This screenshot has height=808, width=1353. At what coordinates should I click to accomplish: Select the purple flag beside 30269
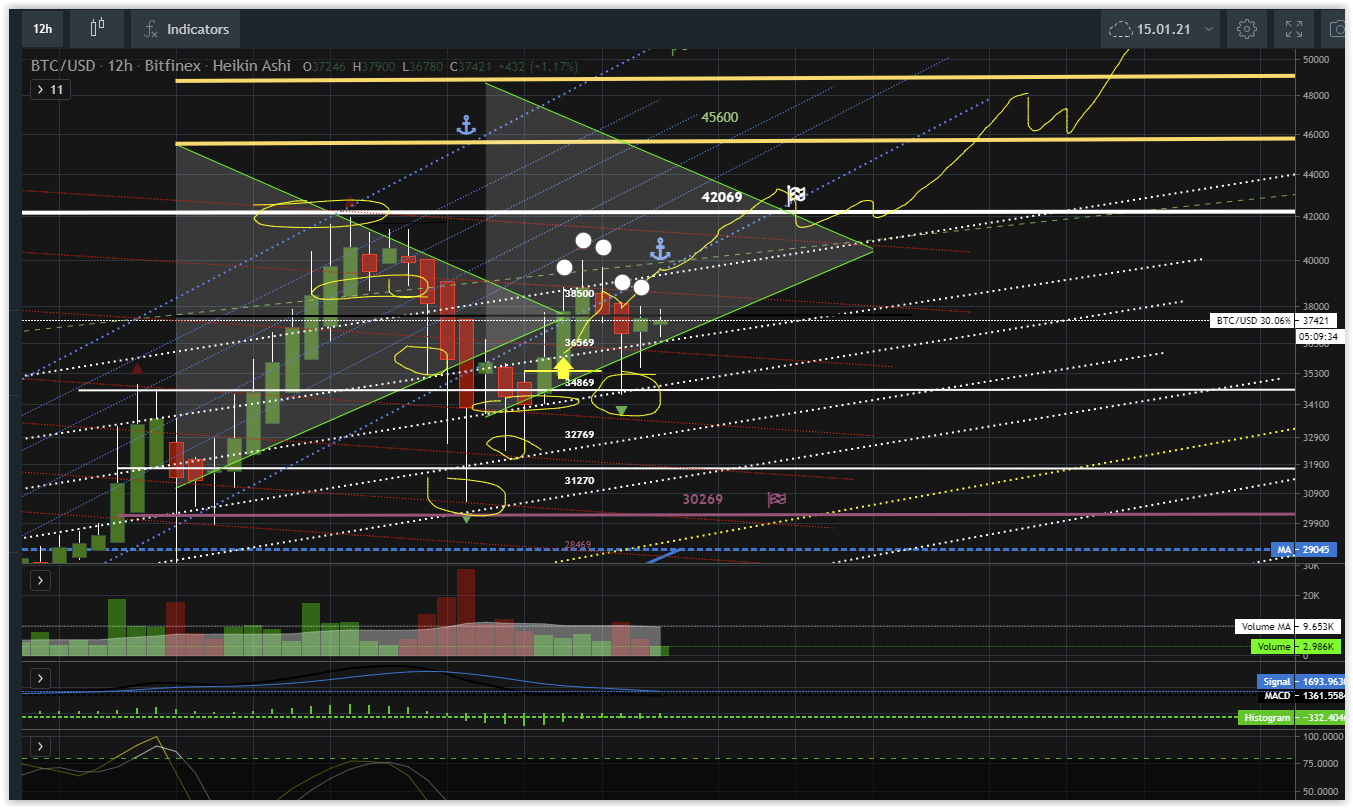tap(776, 498)
